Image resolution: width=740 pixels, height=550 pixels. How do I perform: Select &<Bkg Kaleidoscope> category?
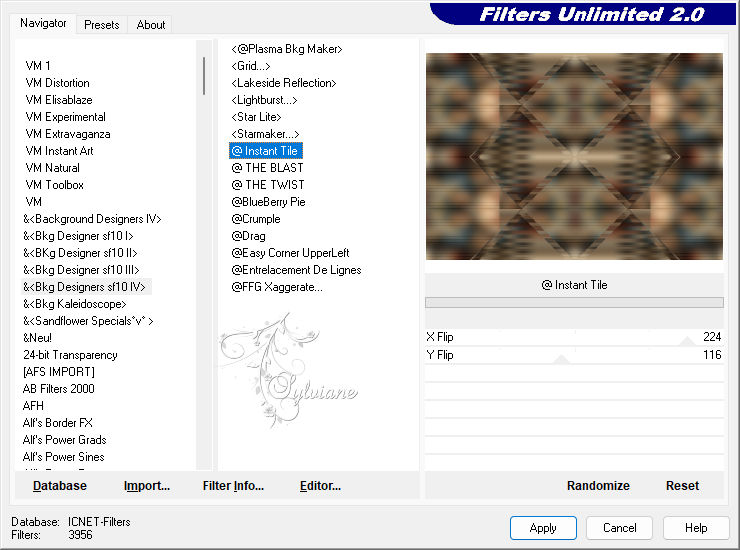(75, 304)
